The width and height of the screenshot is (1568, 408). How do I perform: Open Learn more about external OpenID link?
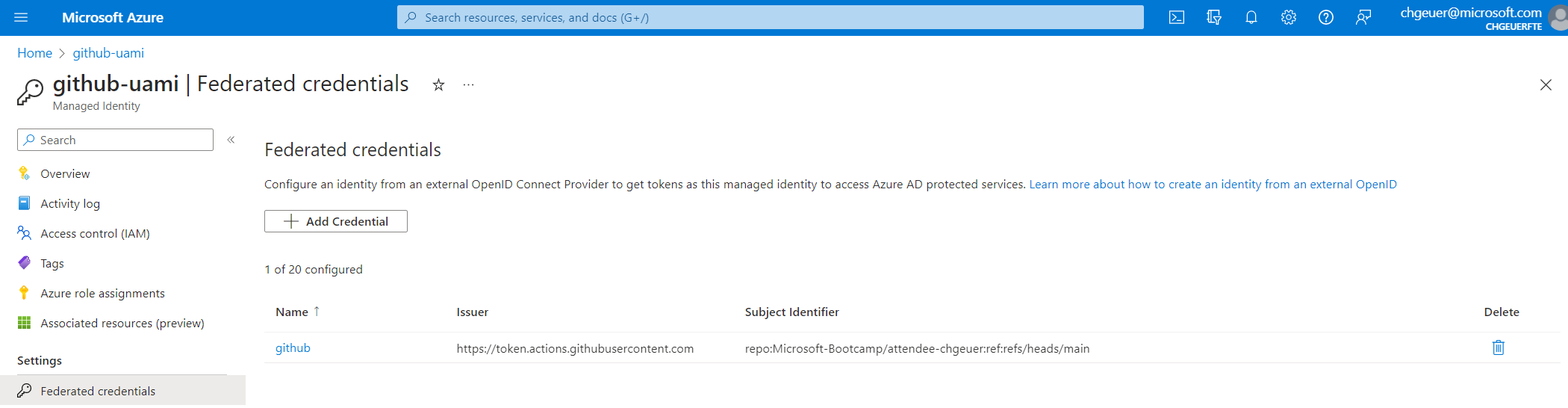pos(1213,185)
